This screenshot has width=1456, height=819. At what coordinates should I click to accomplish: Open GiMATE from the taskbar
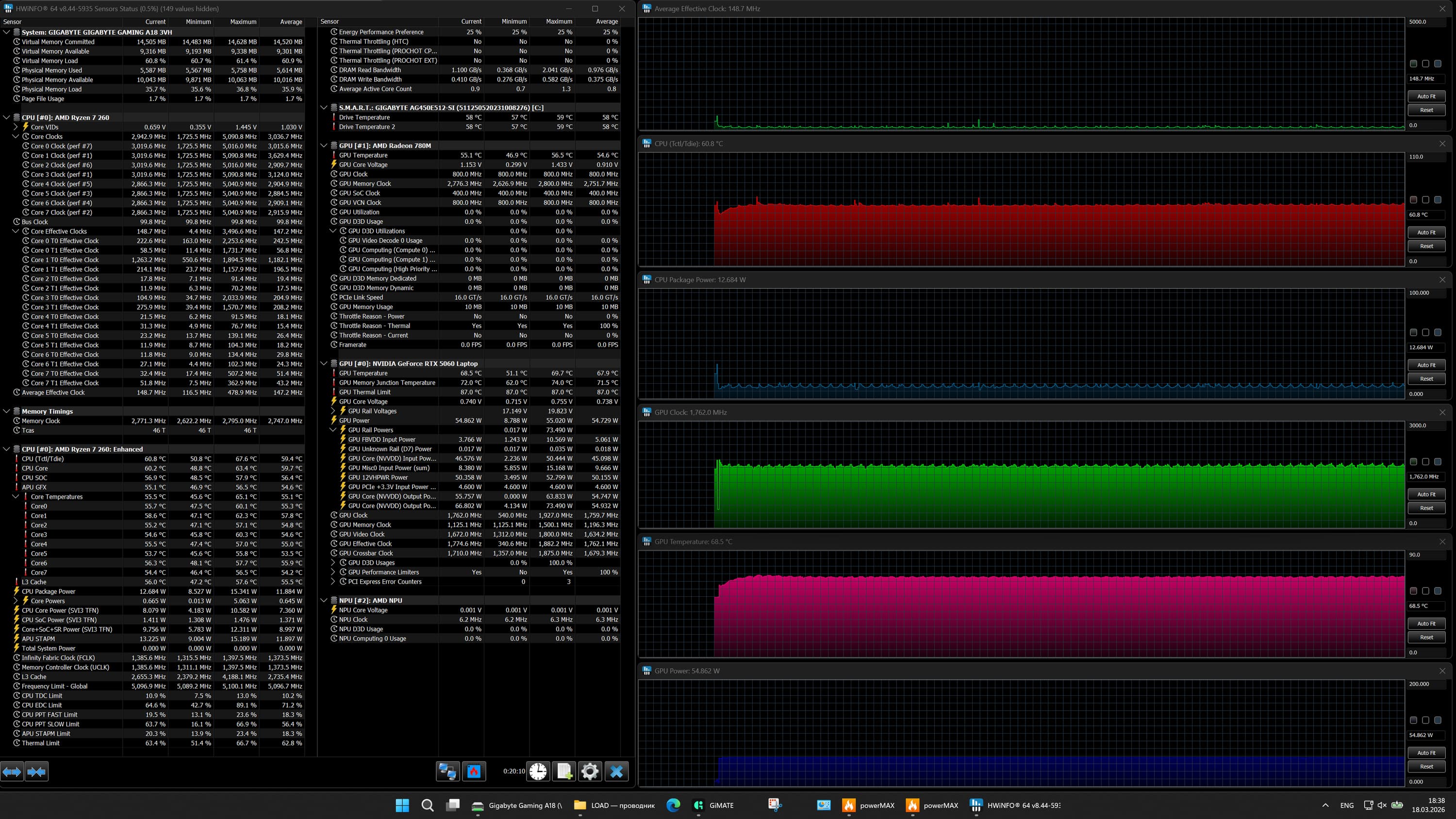click(713, 805)
